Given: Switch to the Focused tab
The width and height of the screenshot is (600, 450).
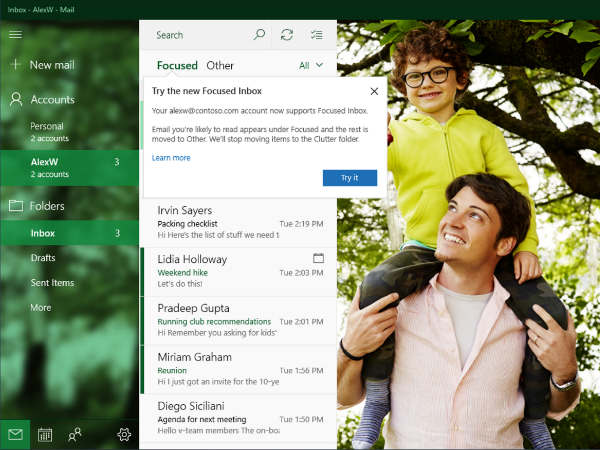Looking at the screenshot, I should (177, 65).
